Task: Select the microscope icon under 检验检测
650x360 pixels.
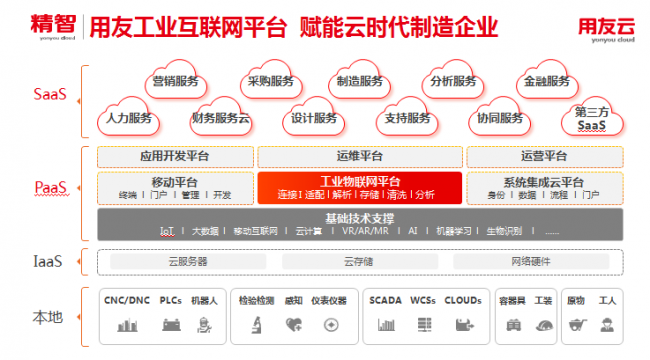Action: coord(257,325)
